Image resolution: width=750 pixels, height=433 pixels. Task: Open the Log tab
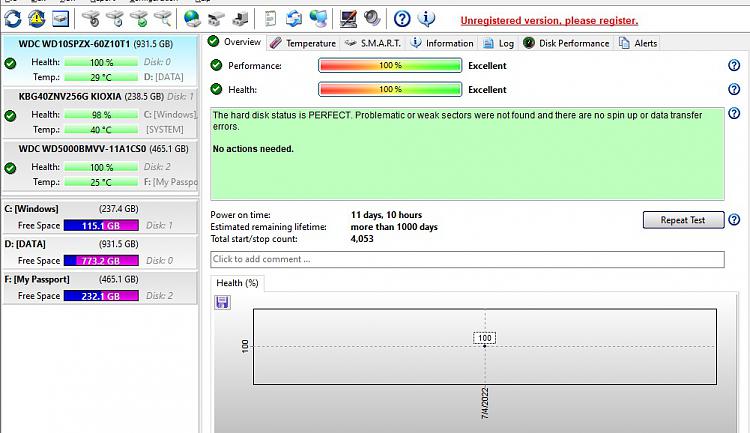(x=498, y=43)
